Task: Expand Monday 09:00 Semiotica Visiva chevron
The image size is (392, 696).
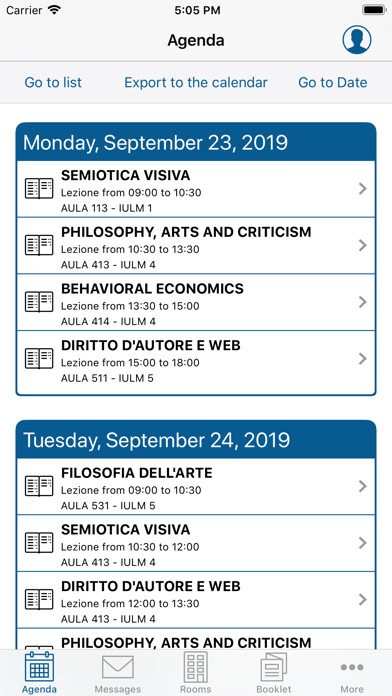Action: point(363,189)
